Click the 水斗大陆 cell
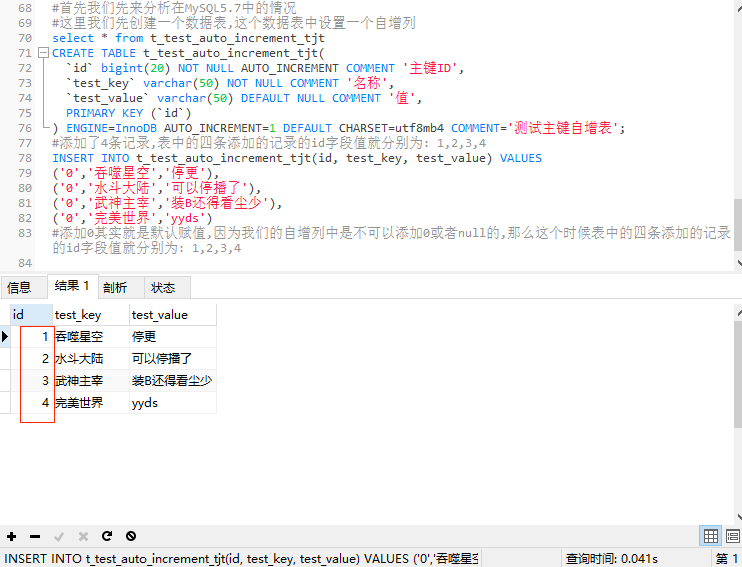Viewport: 742px width, 567px height. [91, 358]
